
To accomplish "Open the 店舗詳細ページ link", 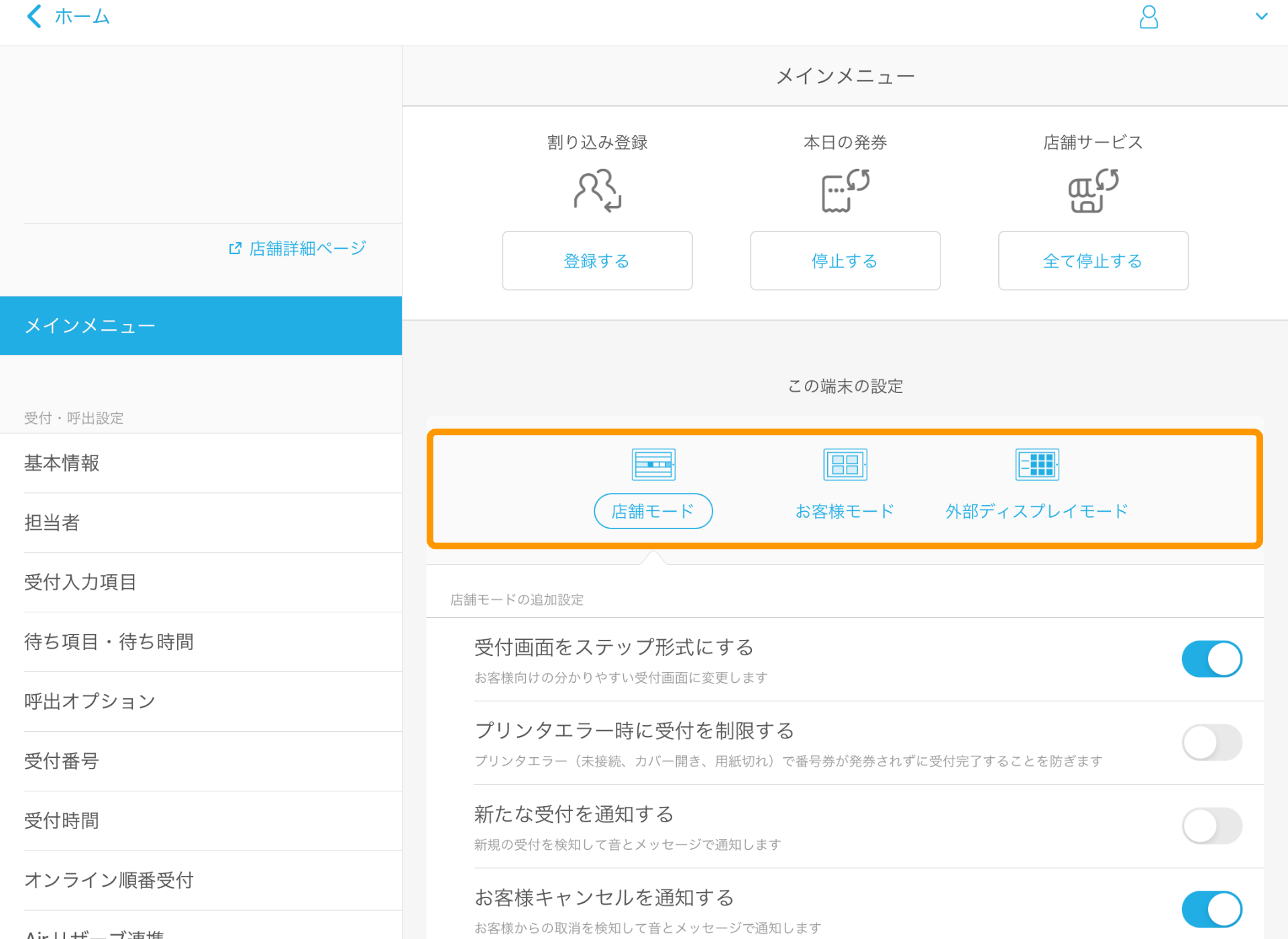I will [305, 247].
